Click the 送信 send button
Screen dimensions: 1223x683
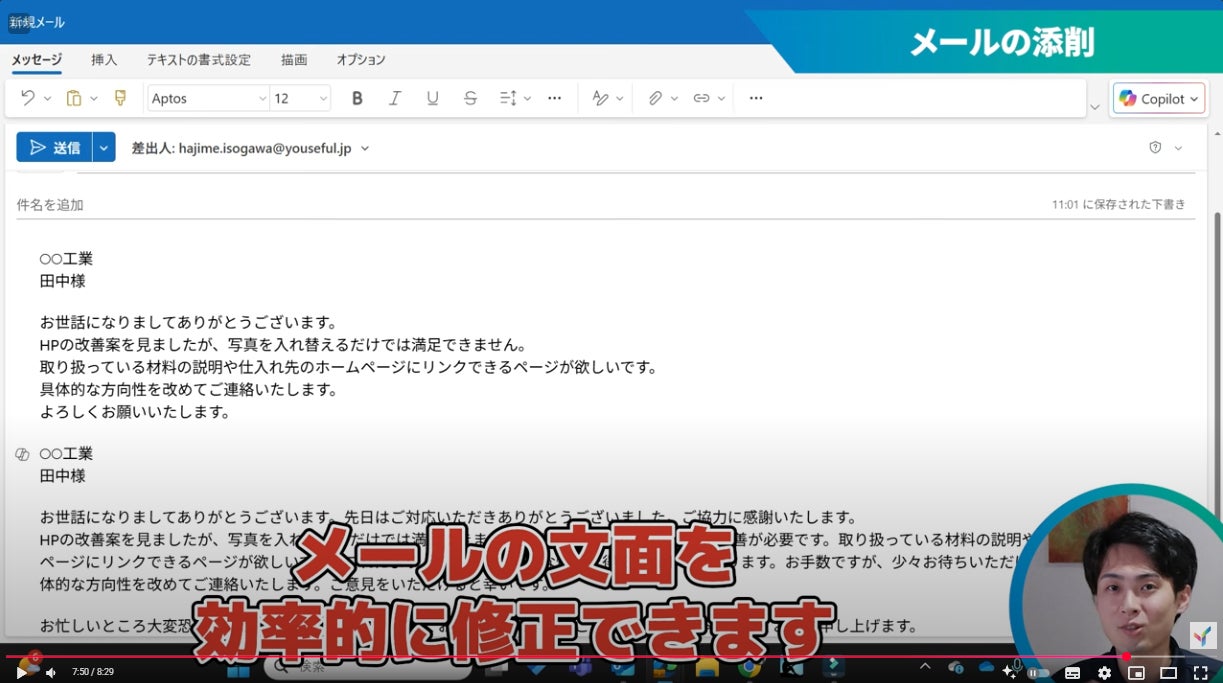tap(54, 147)
